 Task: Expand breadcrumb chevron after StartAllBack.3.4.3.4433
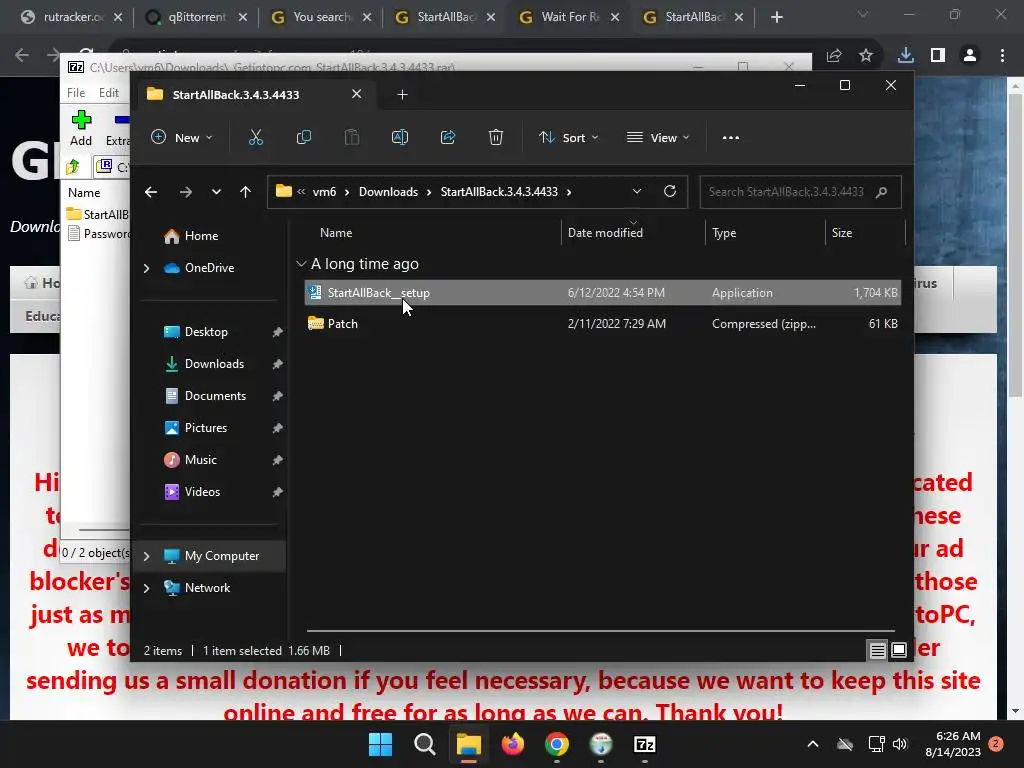(x=569, y=192)
